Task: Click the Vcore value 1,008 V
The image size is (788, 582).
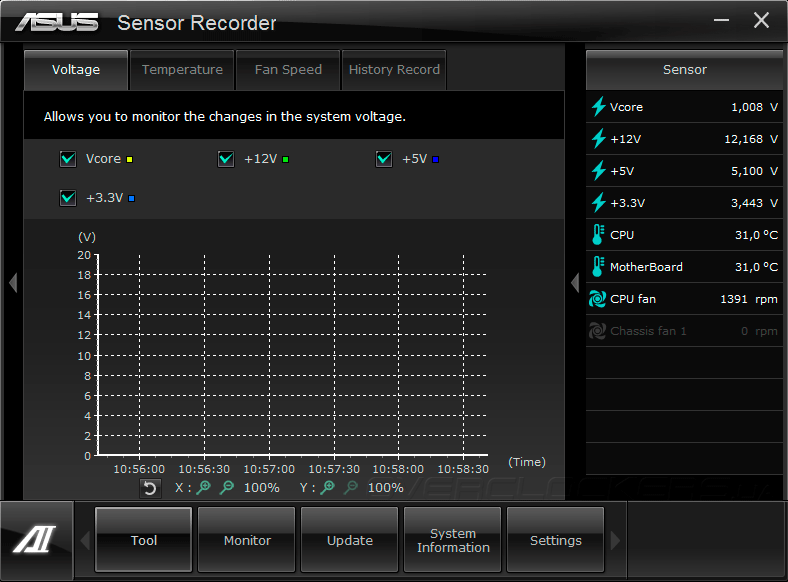Action: pyautogui.click(x=754, y=107)
